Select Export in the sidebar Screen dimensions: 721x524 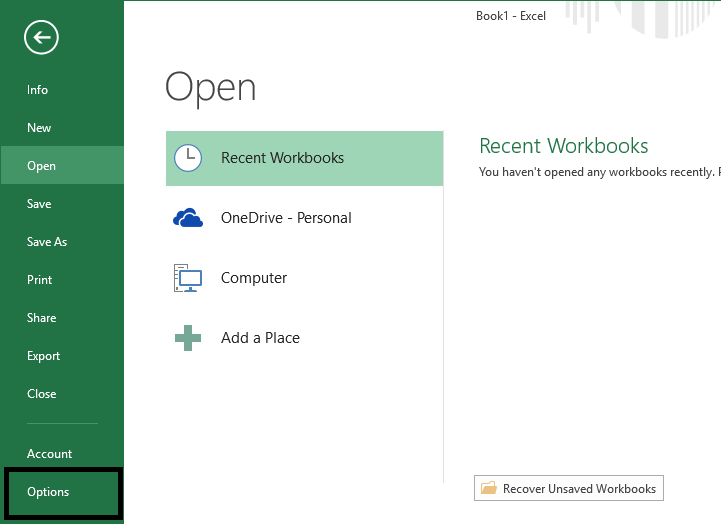pos(43,356)
